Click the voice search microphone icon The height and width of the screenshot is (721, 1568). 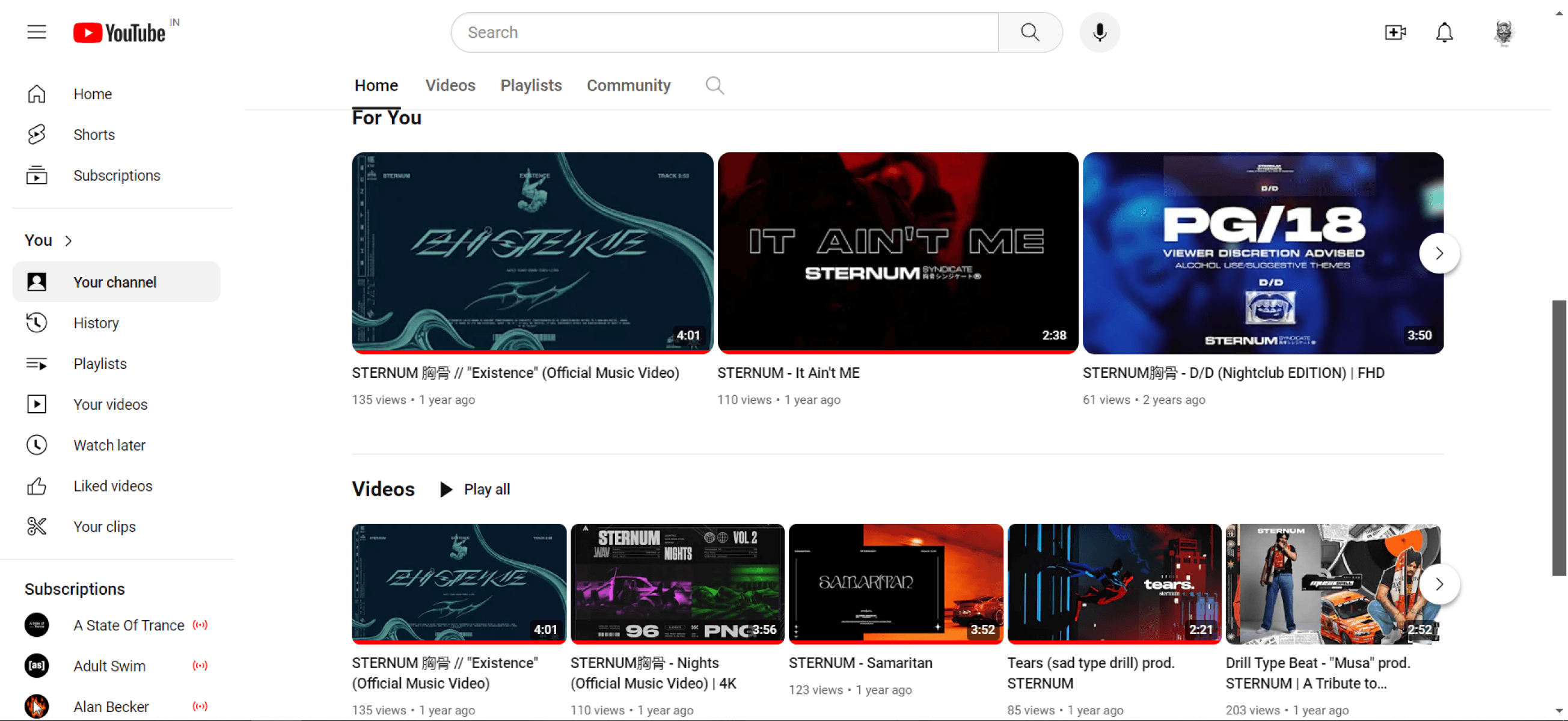[x=1099, y=32]
